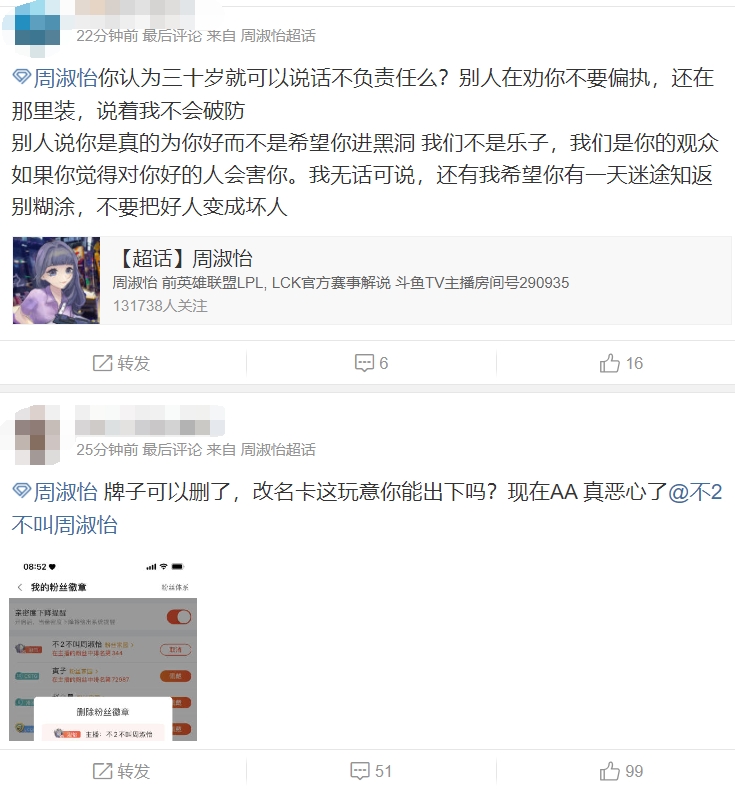Open second poster's blurred avatar
Viewport: 735px width, 790px height.
click(x=37, y=434)
